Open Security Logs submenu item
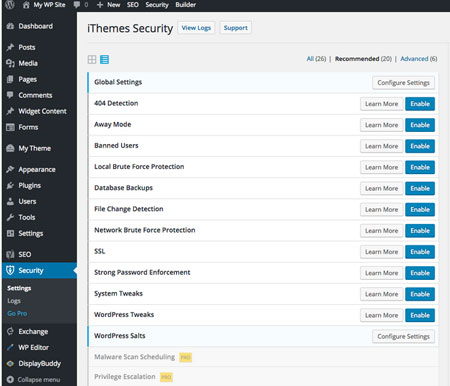The image size is (450, 386). point(14,301)
